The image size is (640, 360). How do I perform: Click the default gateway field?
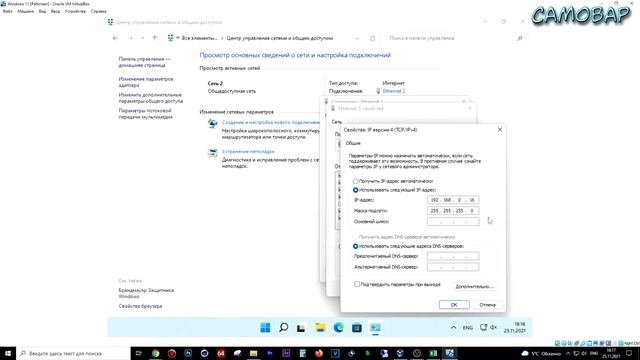pos(453,222)
